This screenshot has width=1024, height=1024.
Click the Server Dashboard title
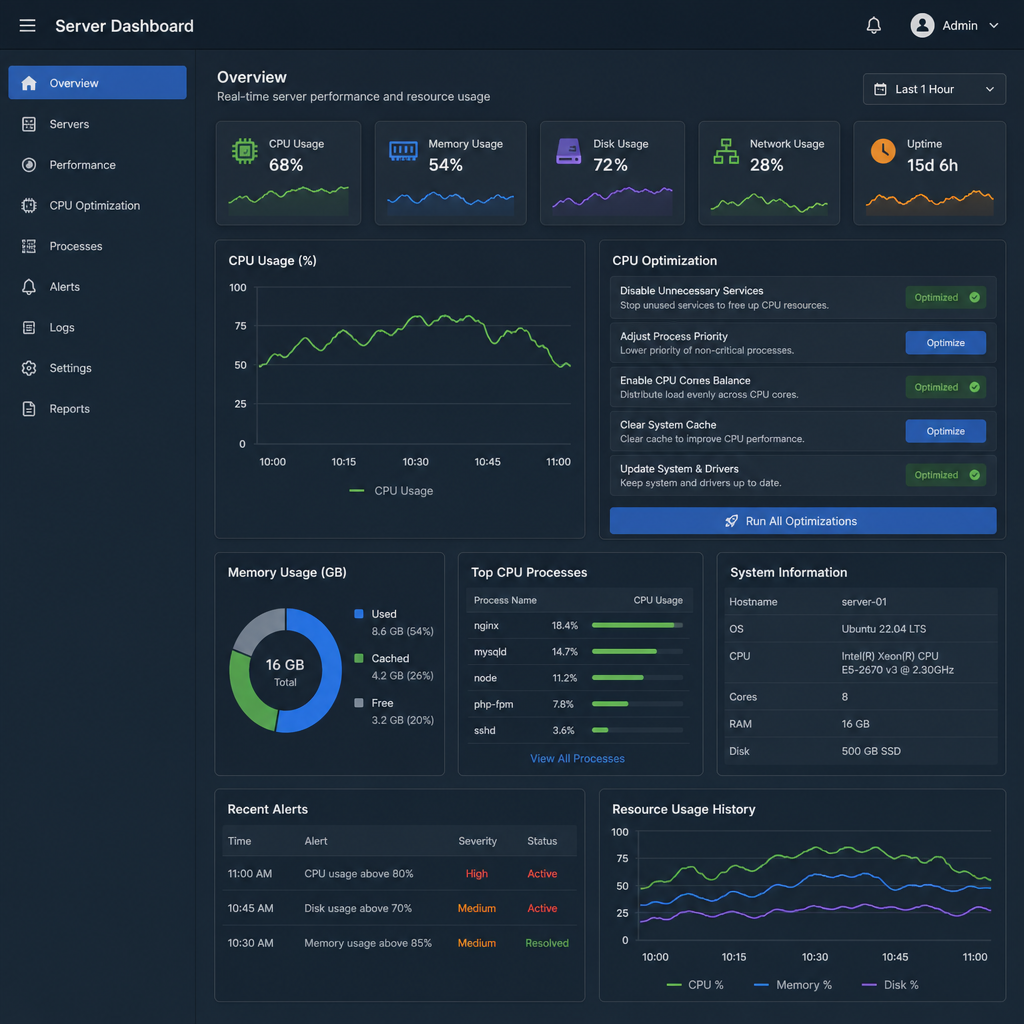click(124, 25)
